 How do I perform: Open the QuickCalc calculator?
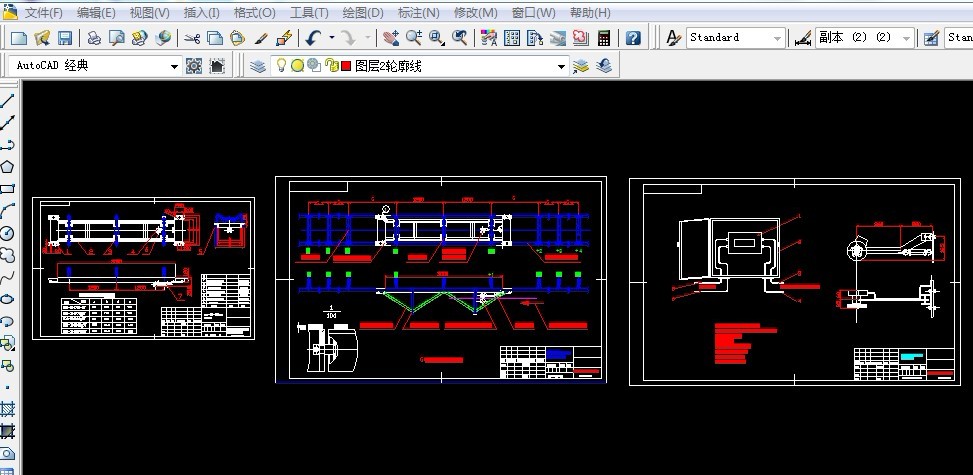(x=604, y=38)
